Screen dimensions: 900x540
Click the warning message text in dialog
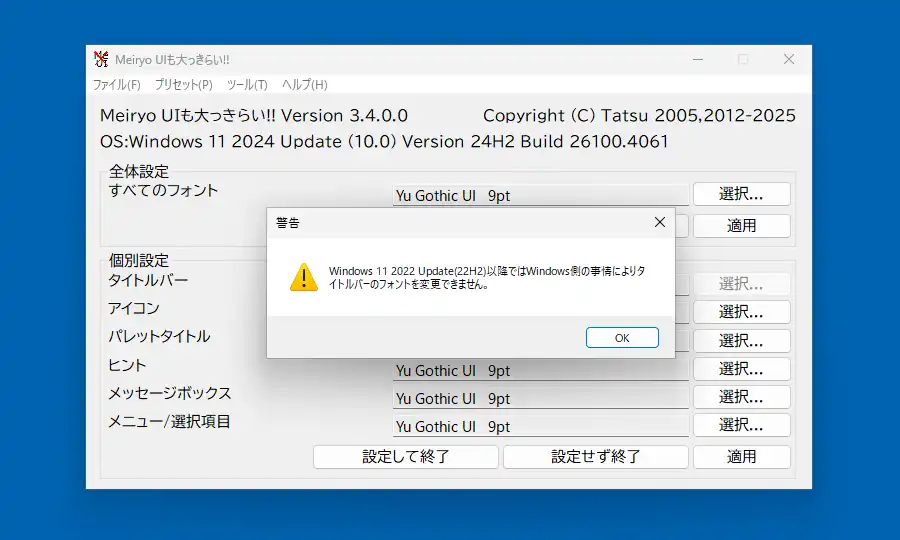coord(487,277)
